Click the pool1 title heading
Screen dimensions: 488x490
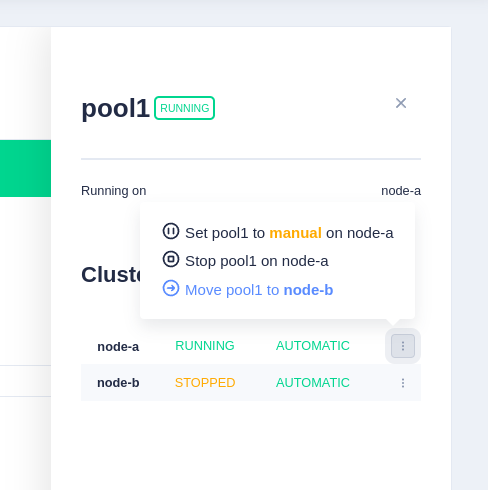tap(115, 108)
